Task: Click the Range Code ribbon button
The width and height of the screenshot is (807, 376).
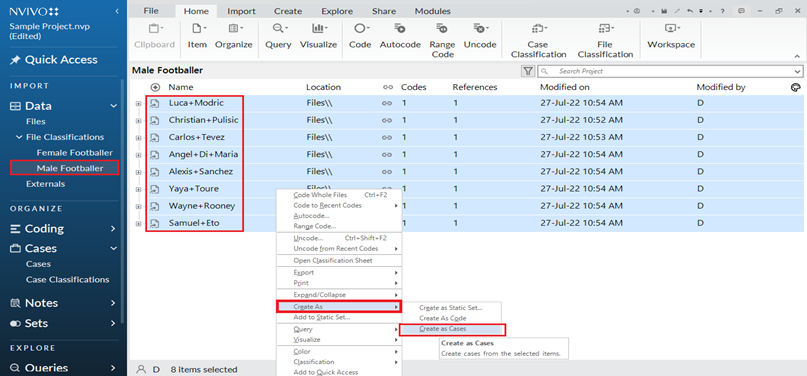Action: point(442,40)
